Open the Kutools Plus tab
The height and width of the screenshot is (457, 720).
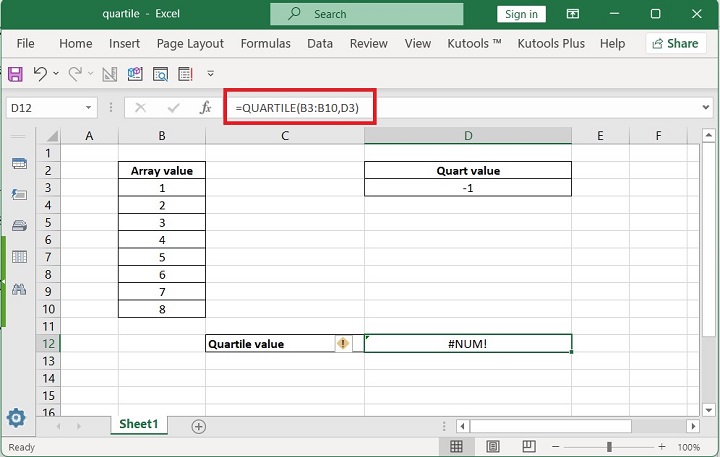click(551, 44)
